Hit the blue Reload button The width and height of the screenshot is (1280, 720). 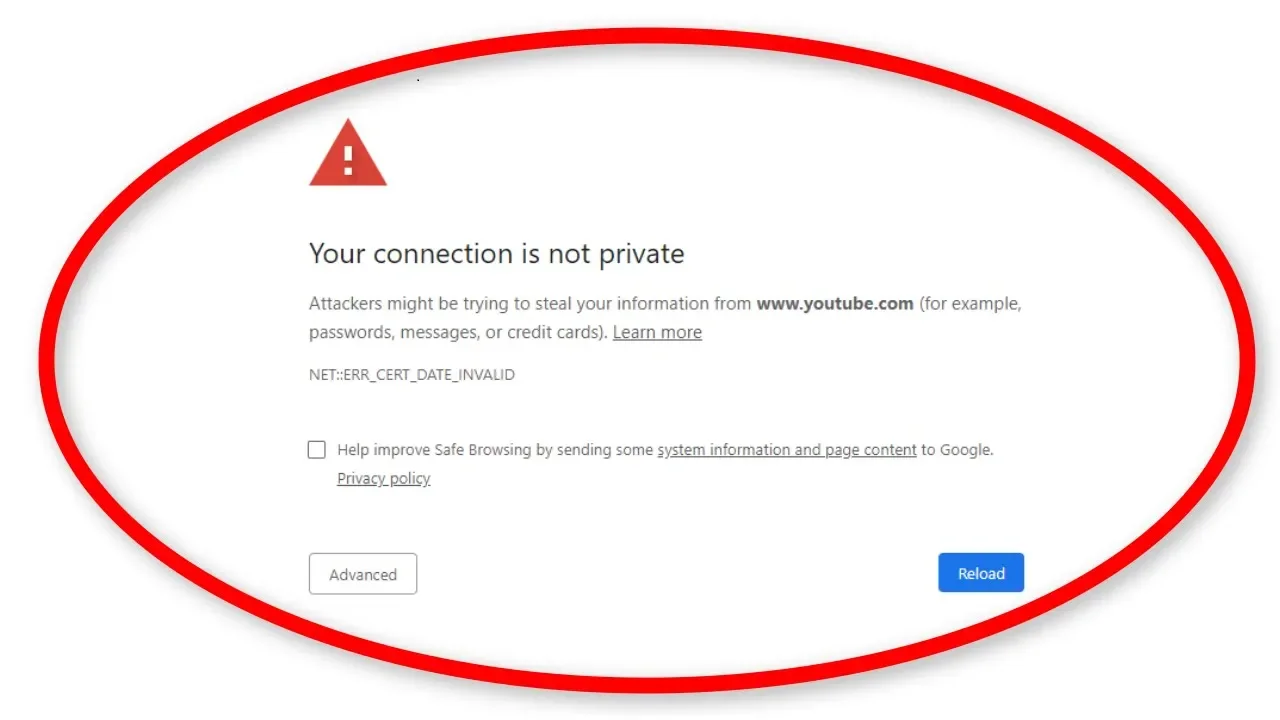pyautogui.click(x=980, y=573)
